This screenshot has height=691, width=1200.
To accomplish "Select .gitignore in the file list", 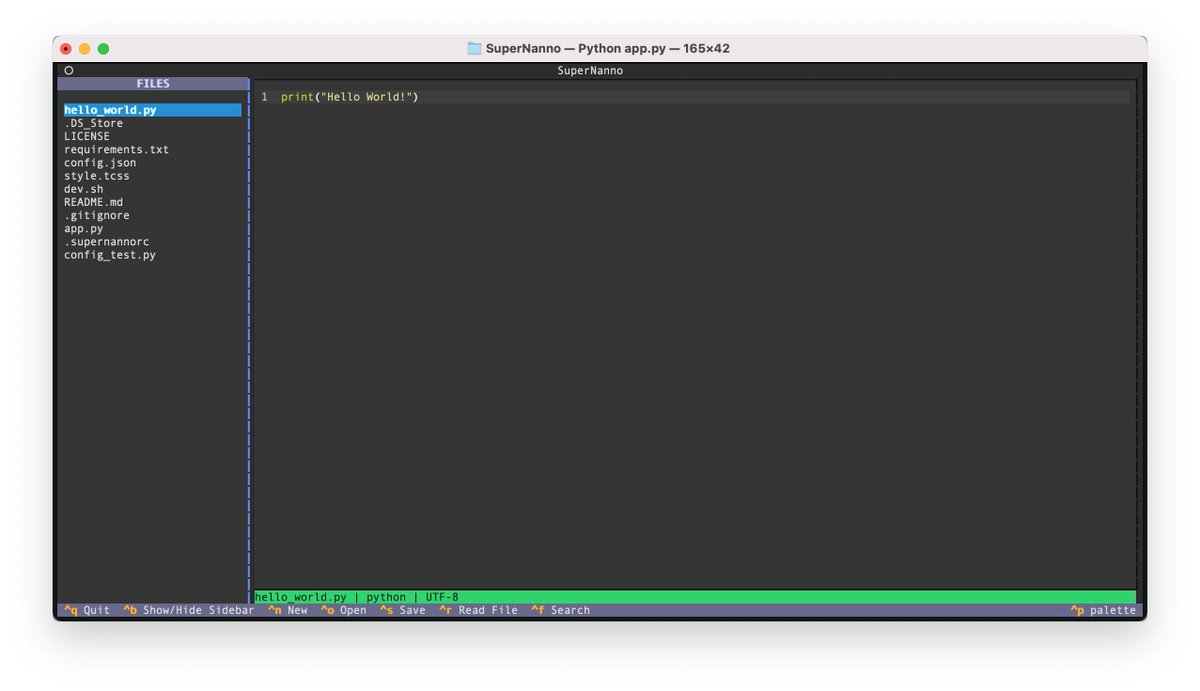I will point(97,215).
